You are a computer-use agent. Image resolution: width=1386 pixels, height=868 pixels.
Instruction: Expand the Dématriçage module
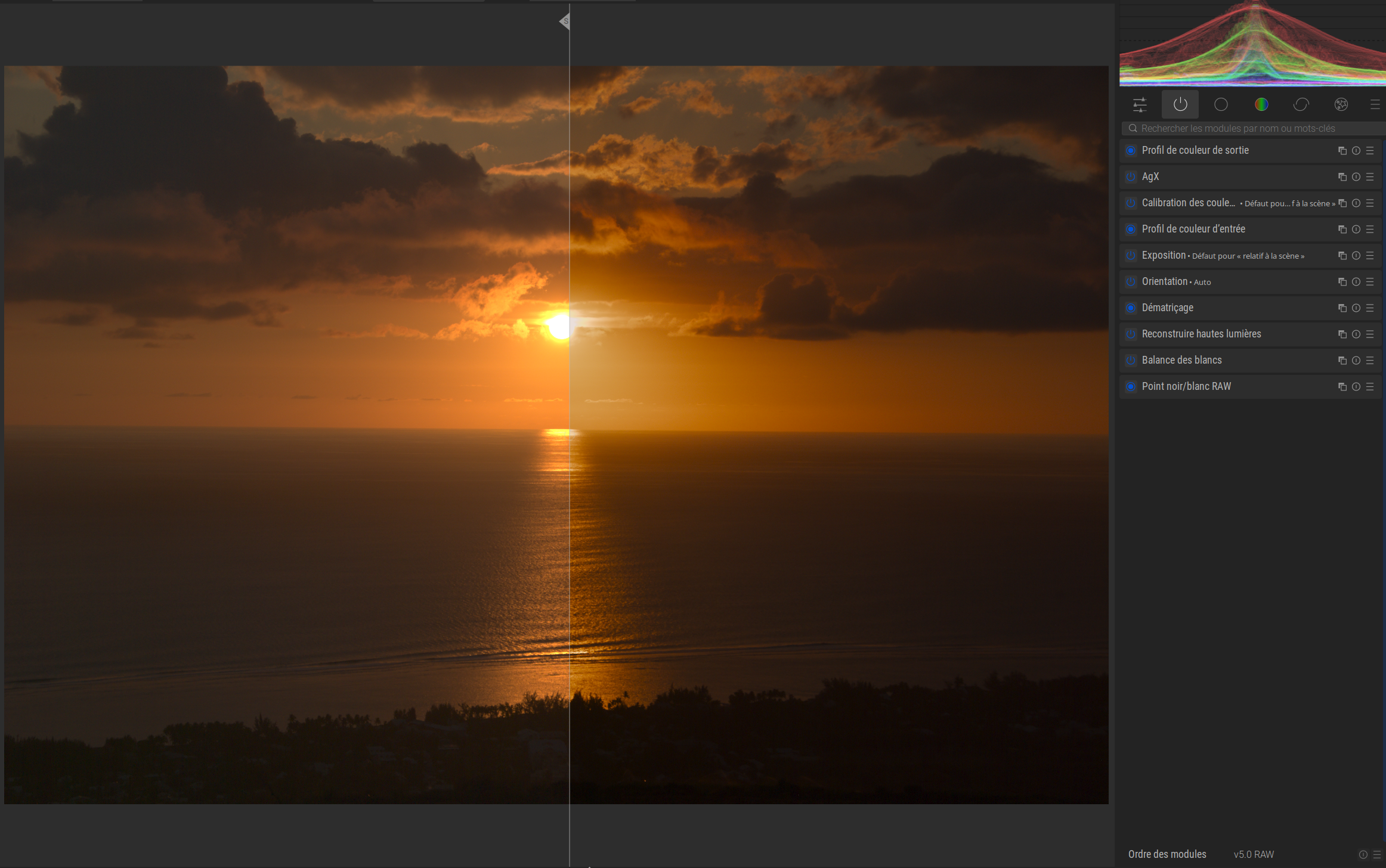[x=1167, y=308]
